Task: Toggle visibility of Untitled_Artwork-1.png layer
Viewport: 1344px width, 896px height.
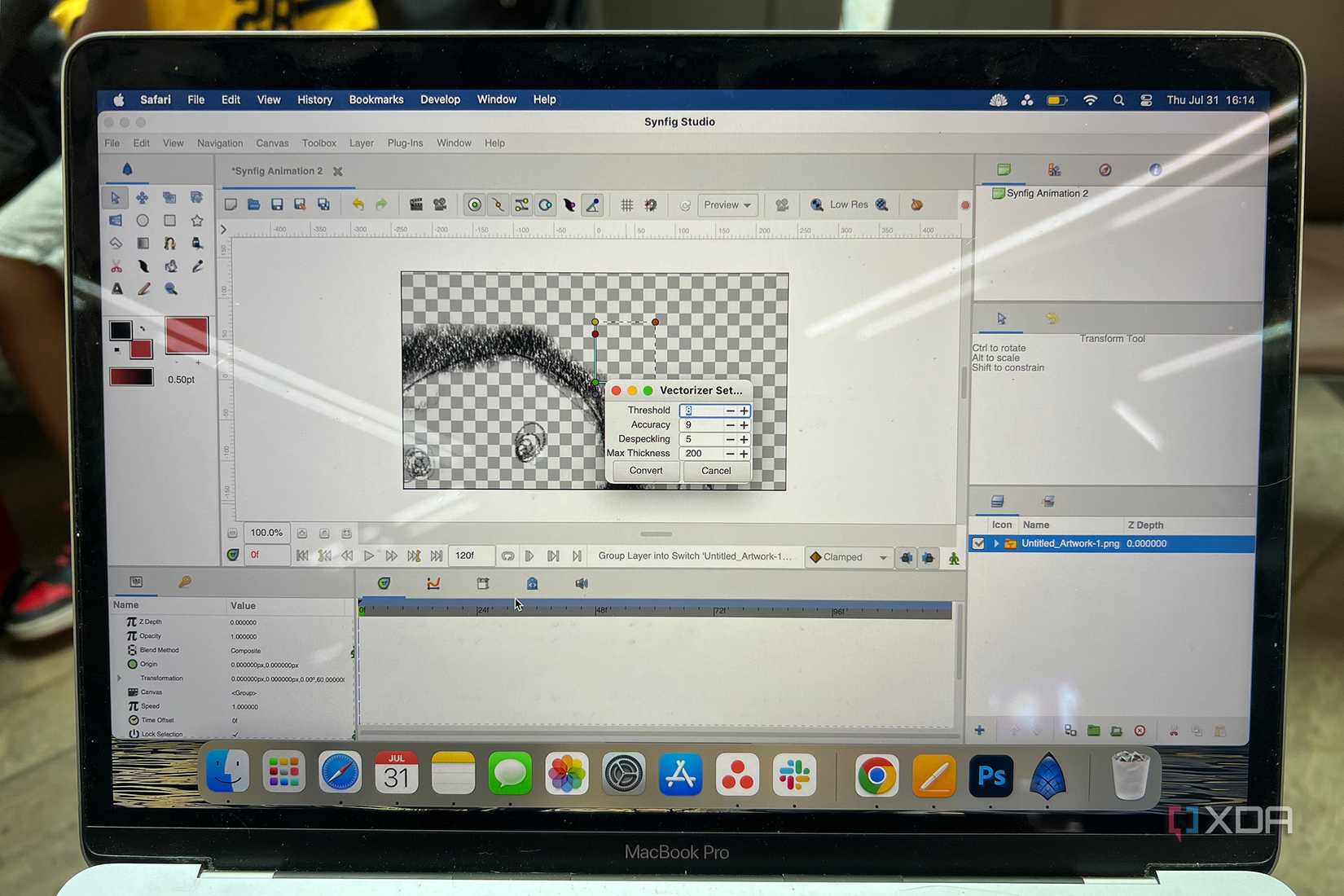Action: [977, 543]
